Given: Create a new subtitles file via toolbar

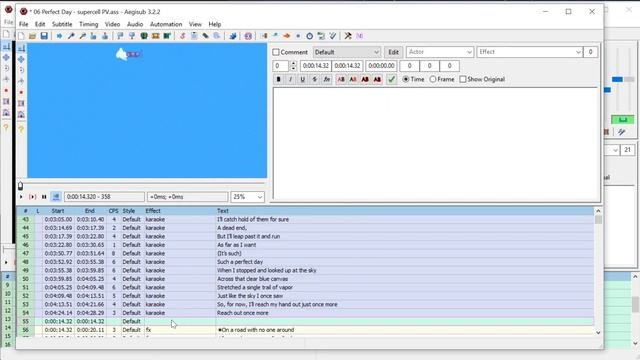Looking at the screenshot, I should [21, 36].
